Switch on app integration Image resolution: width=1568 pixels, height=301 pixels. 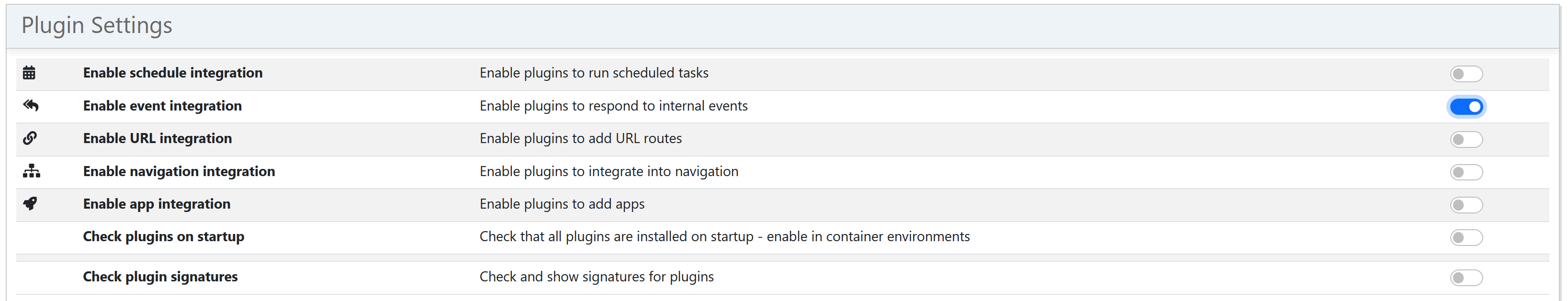[x=1467, y=205]
